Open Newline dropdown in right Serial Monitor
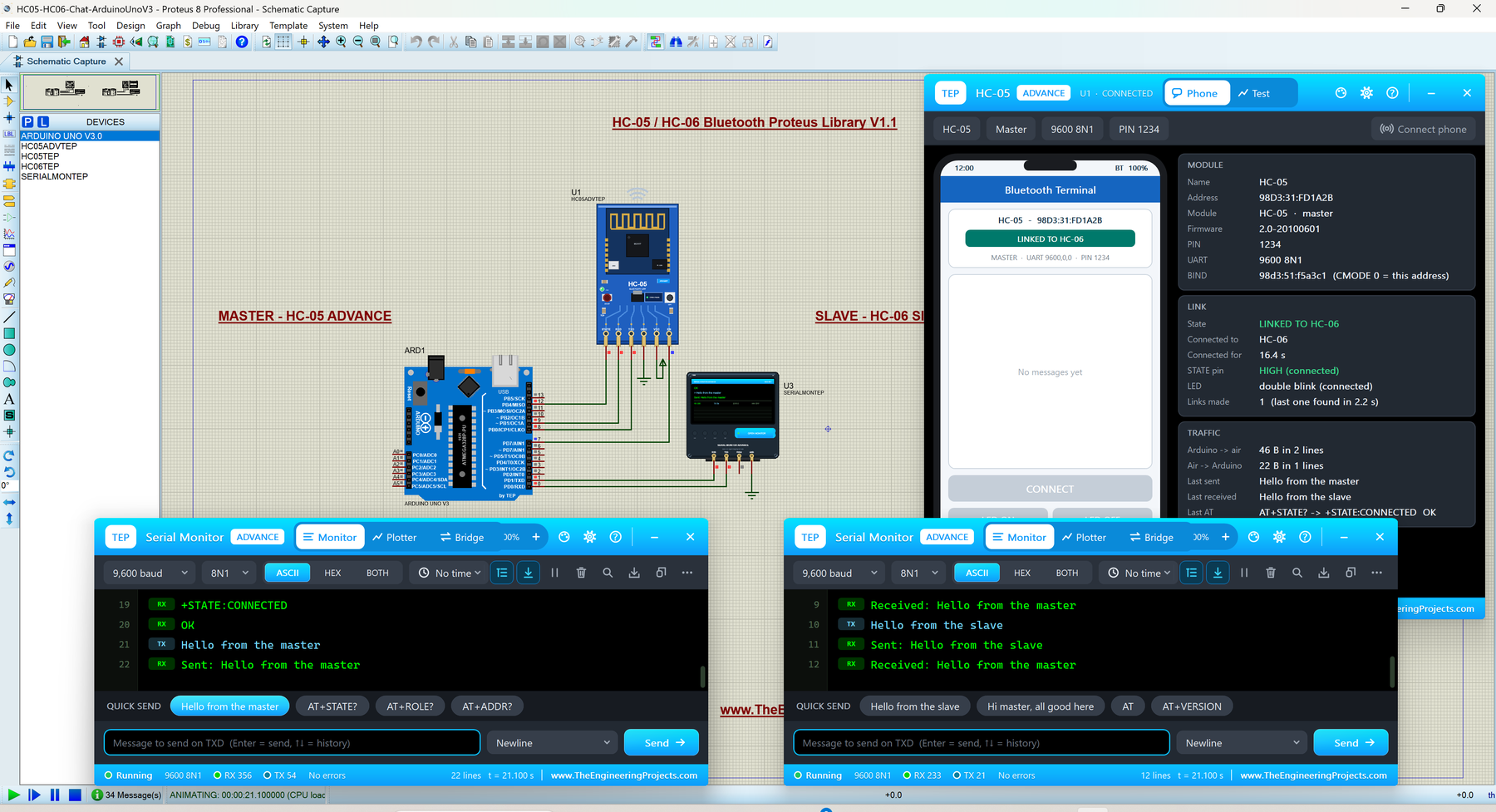This screenshot has width=1496, height=812. coord(1243,743)
